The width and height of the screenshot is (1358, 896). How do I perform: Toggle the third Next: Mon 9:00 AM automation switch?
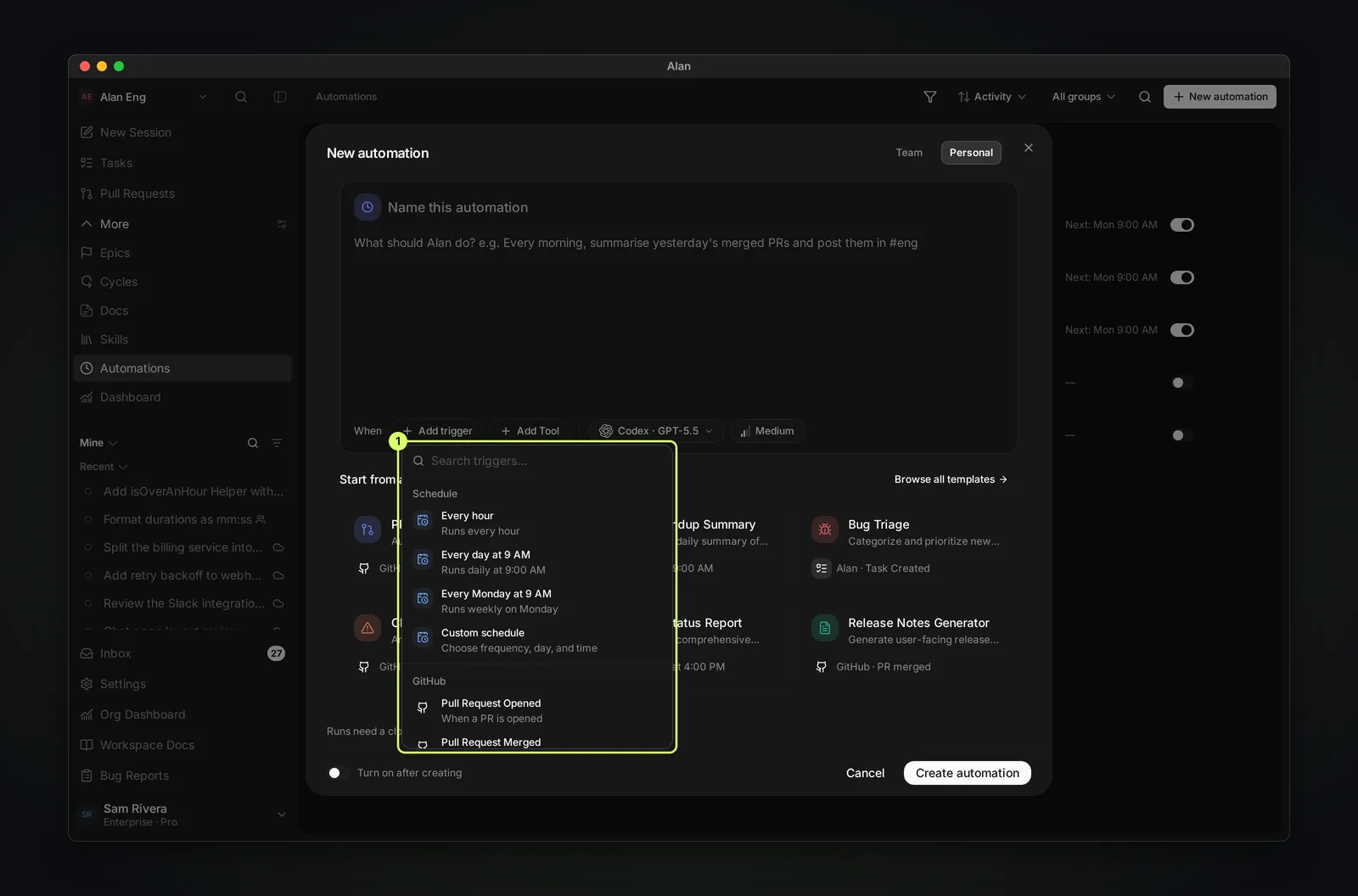(1182, 330)
